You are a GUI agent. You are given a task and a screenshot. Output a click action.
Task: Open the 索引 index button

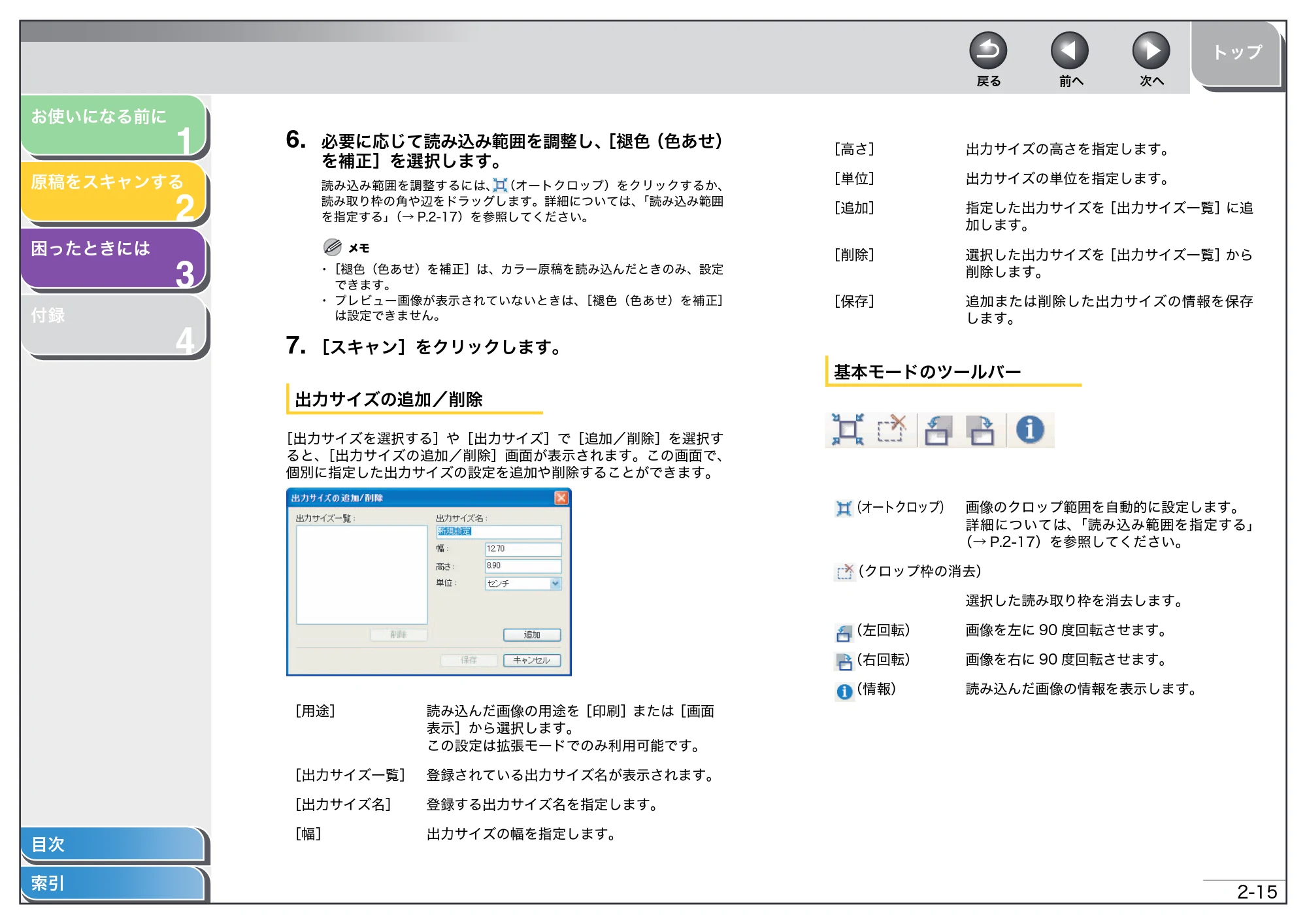click(112, 883)
